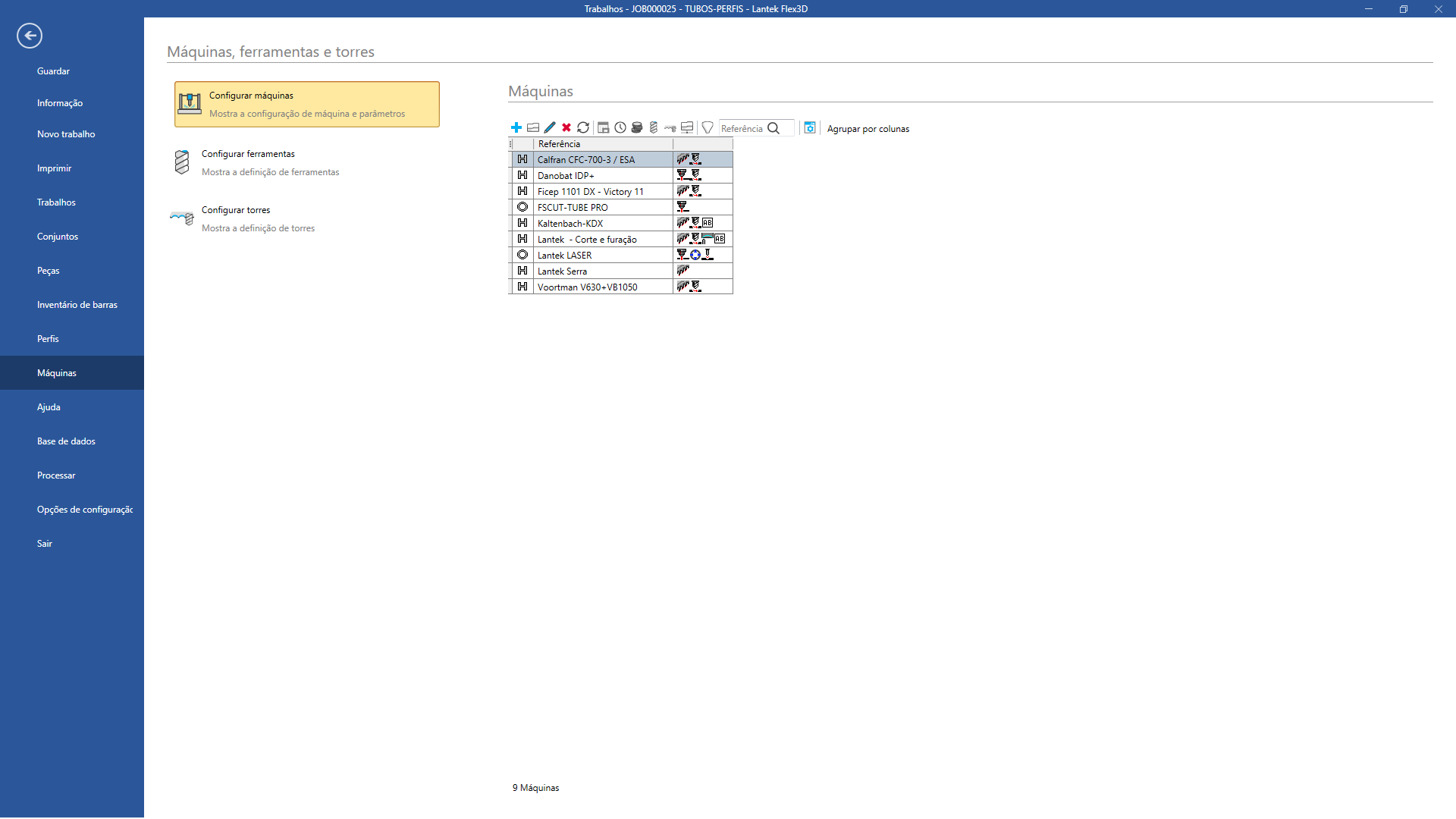The image size is (1456, 819).
Task: Click the monitor screen icon in machines toolbar
Action: pos(687,127)
